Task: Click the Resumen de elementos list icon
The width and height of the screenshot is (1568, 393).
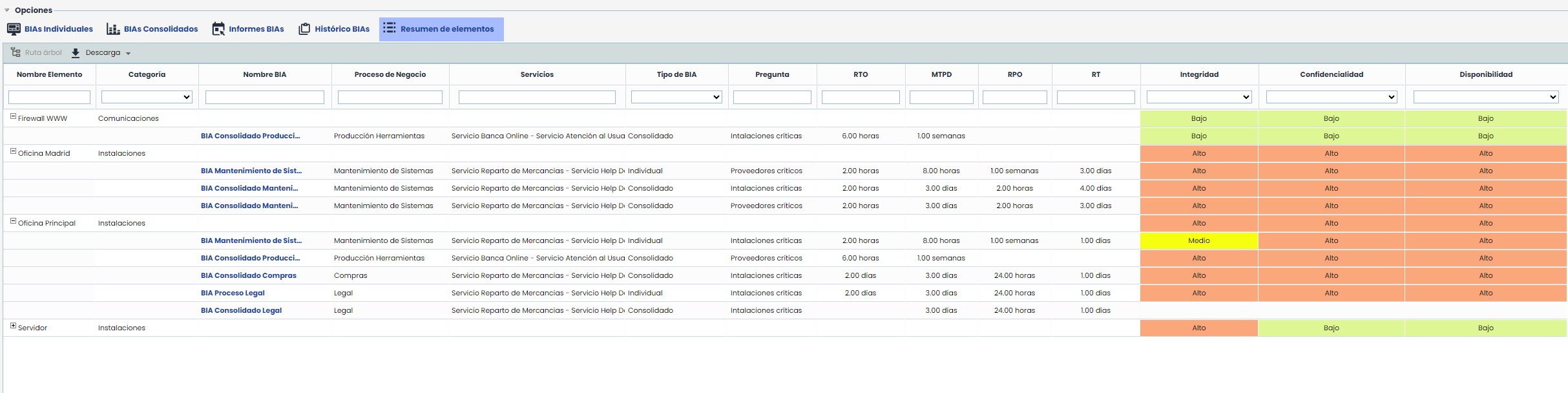Action: tap(390, 28)
